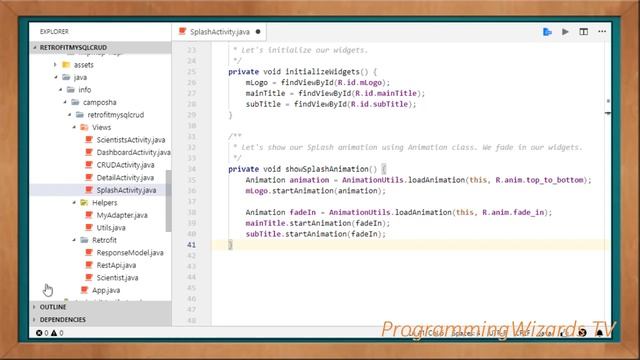Open the More Actions ellipsis menu
640x360 pixels.
(x=602, y=31)
